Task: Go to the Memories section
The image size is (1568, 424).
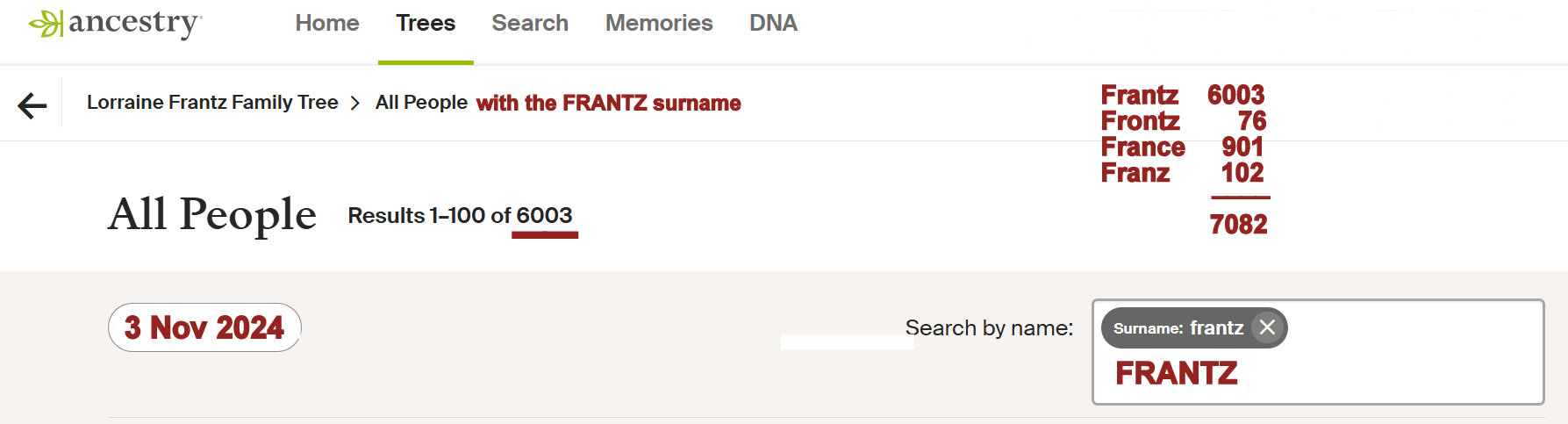Action: [659, 24]
